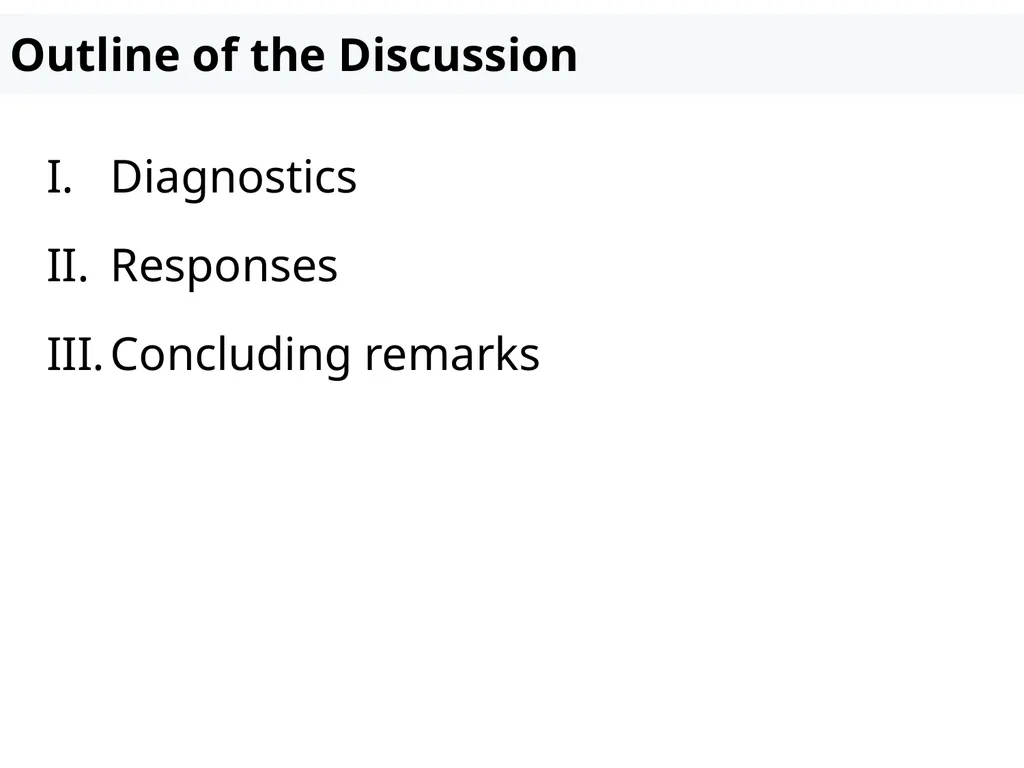Image resolution: width=1024 pixels, height=768 pixels.
Task: Click the "Responses" list item
Action: (x=225, y=266)
